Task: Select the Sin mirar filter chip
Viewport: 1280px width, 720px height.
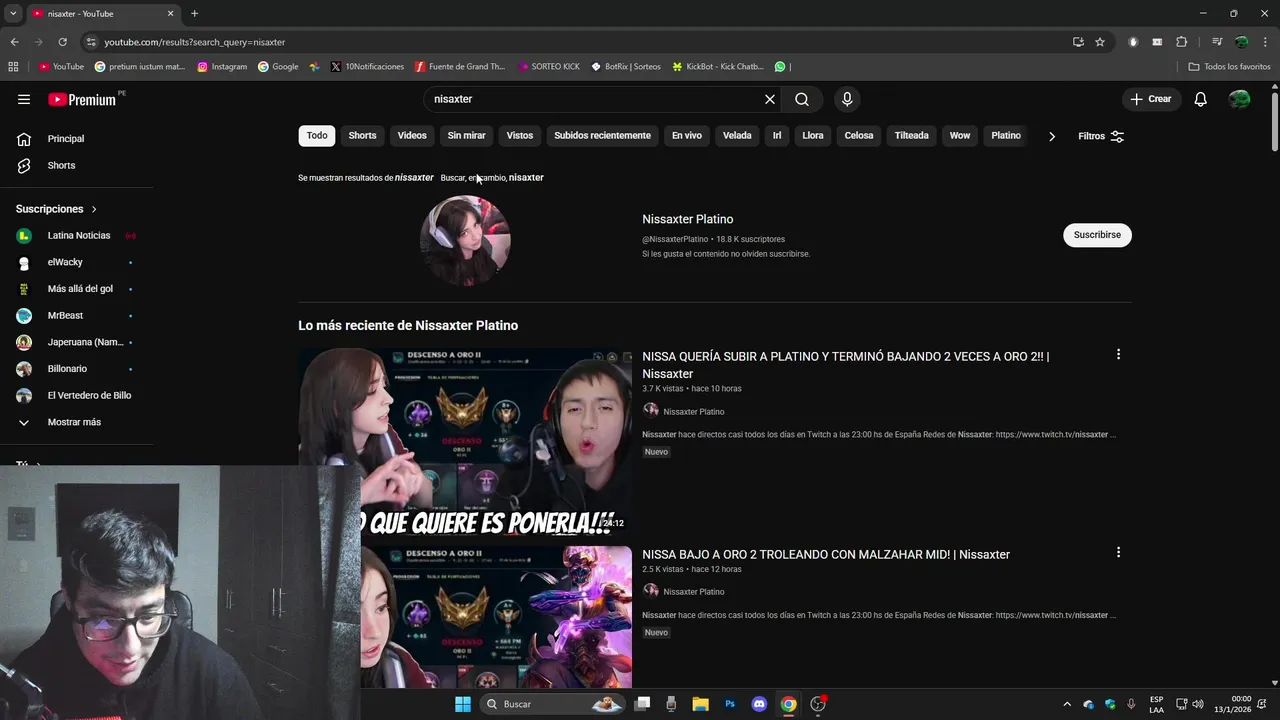Action: (466, 136)
